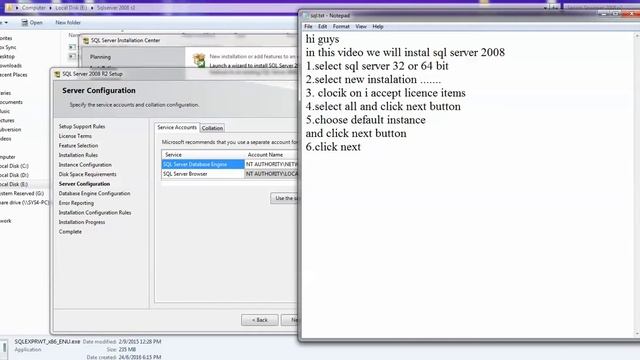Open Local Disk (C:) in Explorer sidebar
The image size is (640, 360).
click(x=14, y=166)
